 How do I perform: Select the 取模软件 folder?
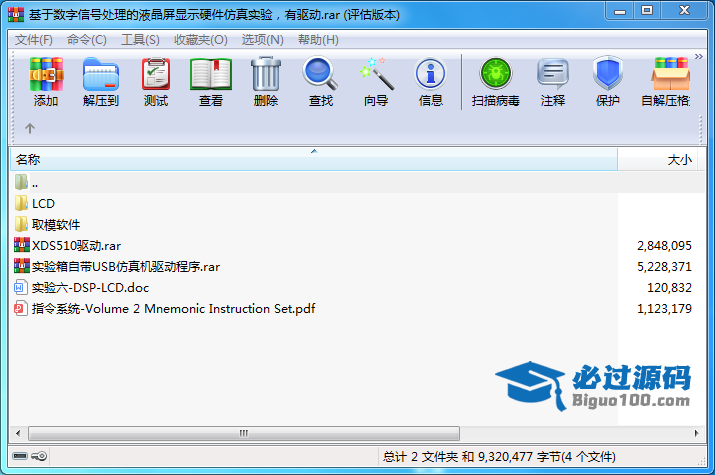point(47,224)
